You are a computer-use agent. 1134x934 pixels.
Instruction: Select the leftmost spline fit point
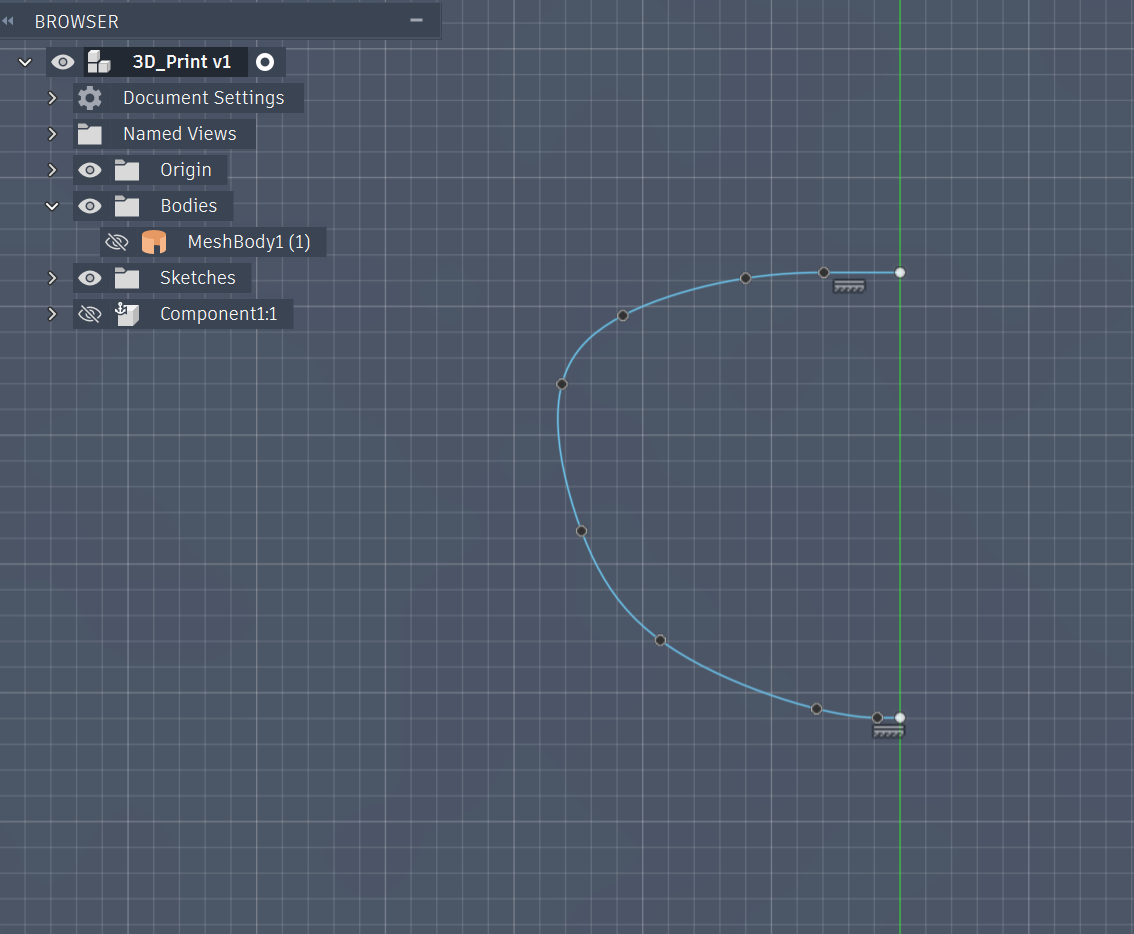click(x=562, y=384)
